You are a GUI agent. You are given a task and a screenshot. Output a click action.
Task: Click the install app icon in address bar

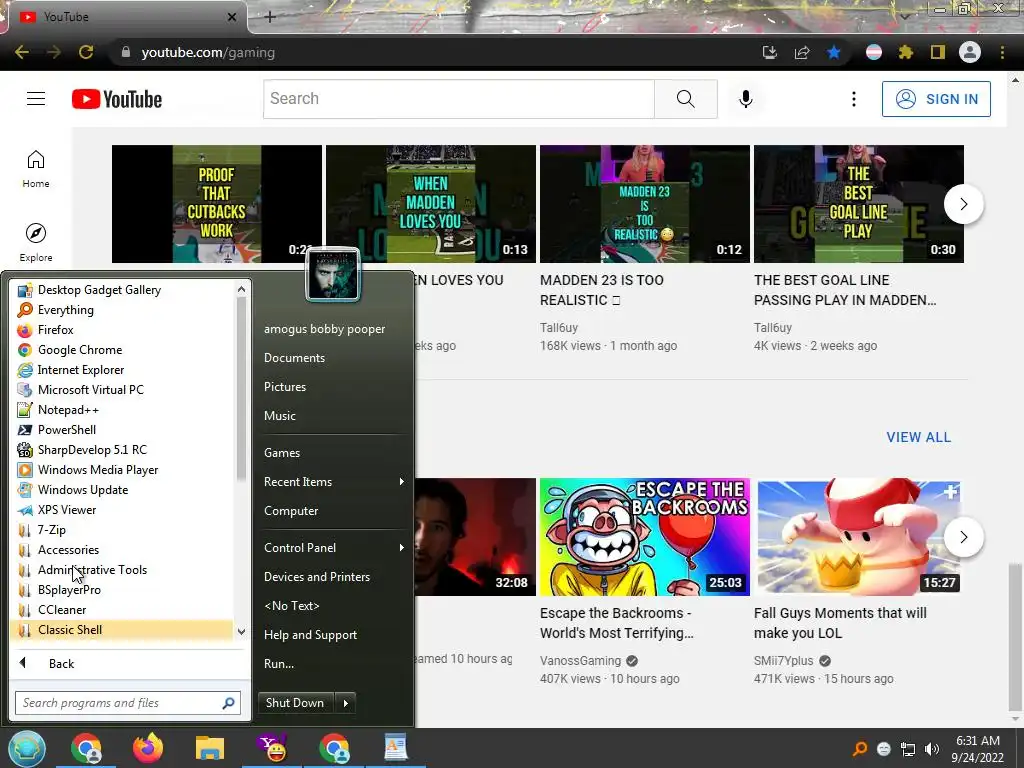(770, 52)
